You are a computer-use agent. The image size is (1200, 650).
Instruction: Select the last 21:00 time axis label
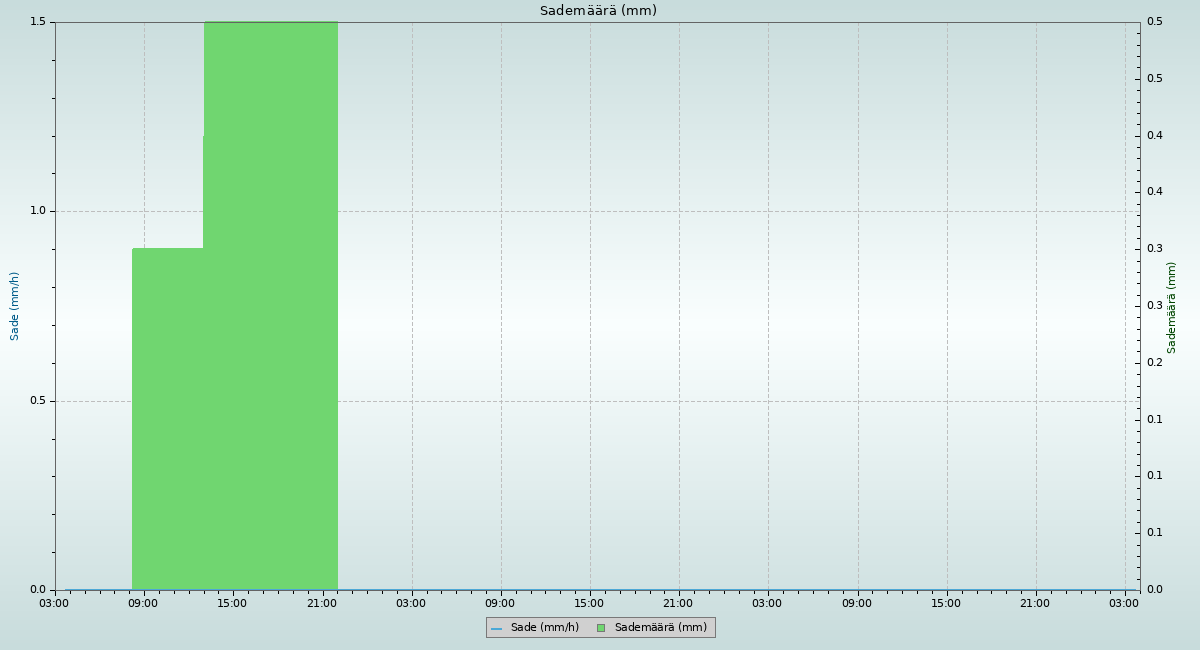(x=1035, y=604)
